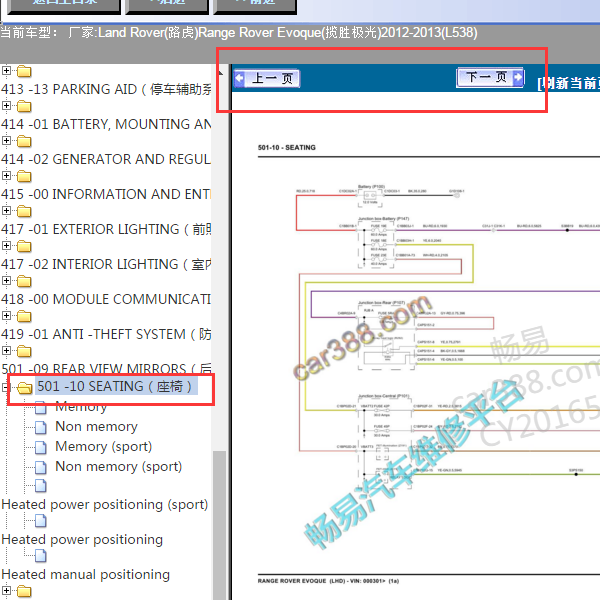Click the 417-01 EXTERIOR LIGHTING folder icon
The image size is (600, 600).
tap(24, 211)
